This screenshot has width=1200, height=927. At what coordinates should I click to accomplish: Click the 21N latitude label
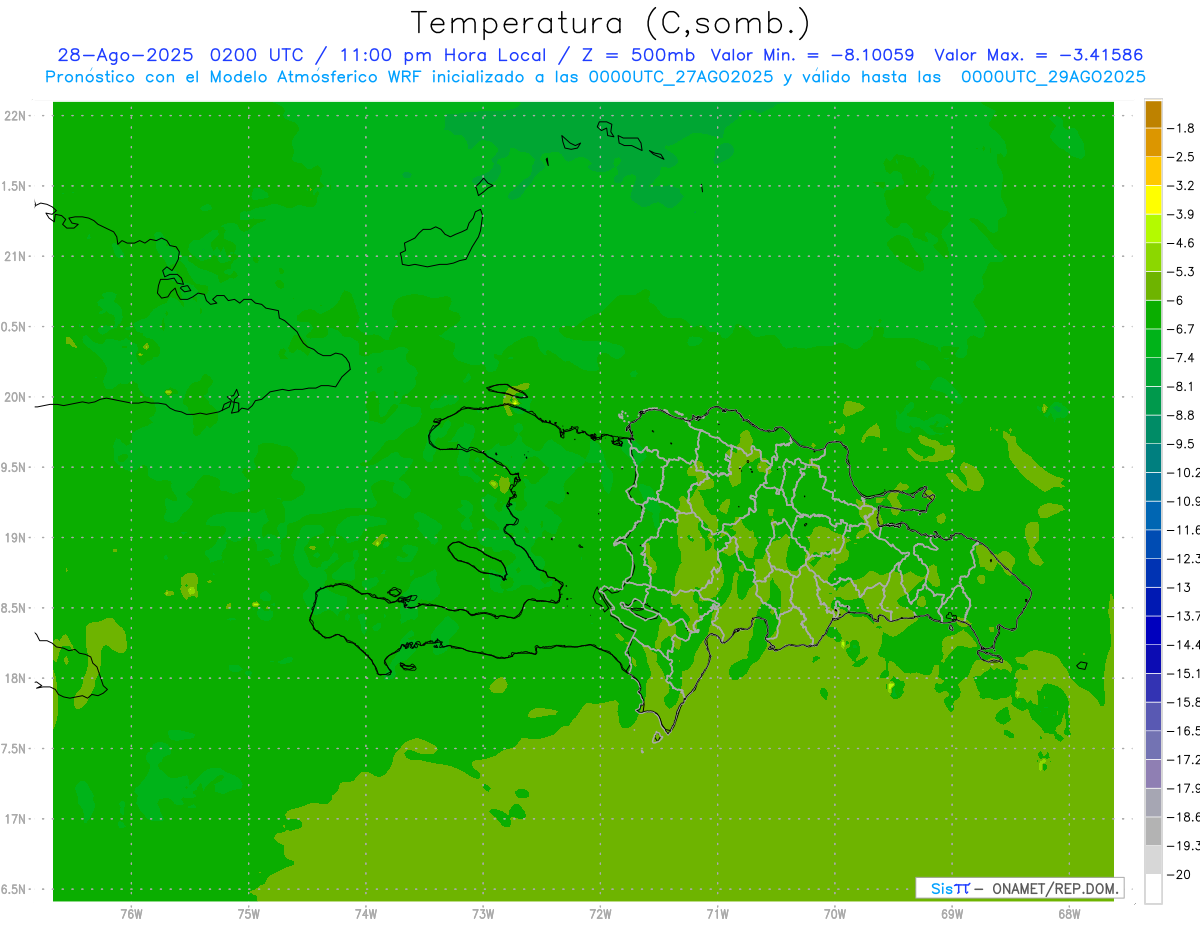16,256
